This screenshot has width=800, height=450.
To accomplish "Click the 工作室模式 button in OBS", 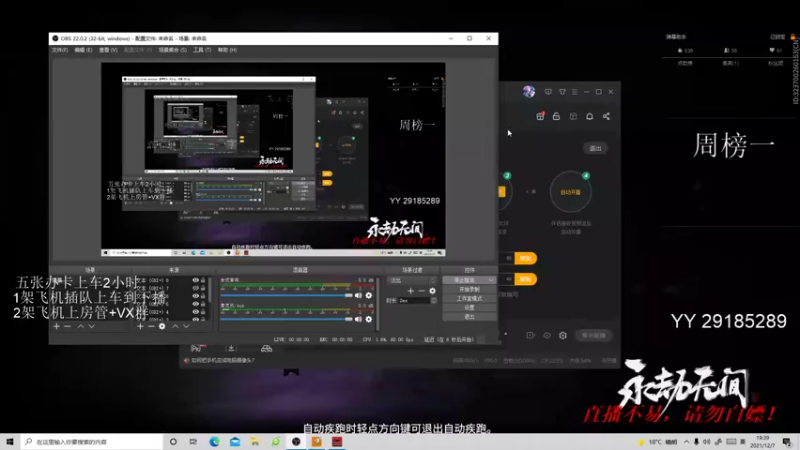I will (469, 298).
